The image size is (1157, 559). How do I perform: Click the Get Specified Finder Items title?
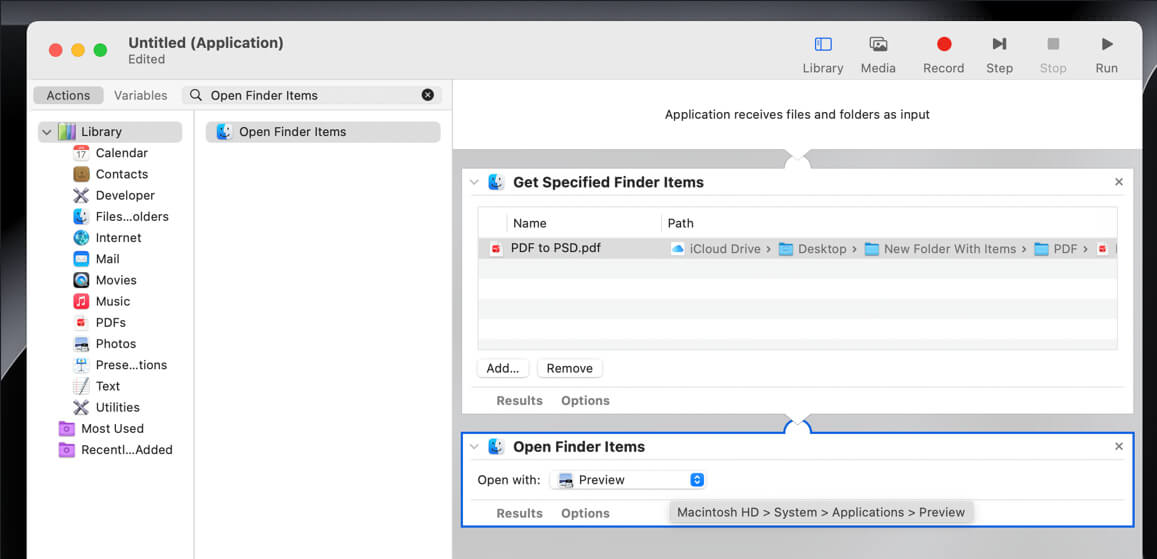[608, 182]
